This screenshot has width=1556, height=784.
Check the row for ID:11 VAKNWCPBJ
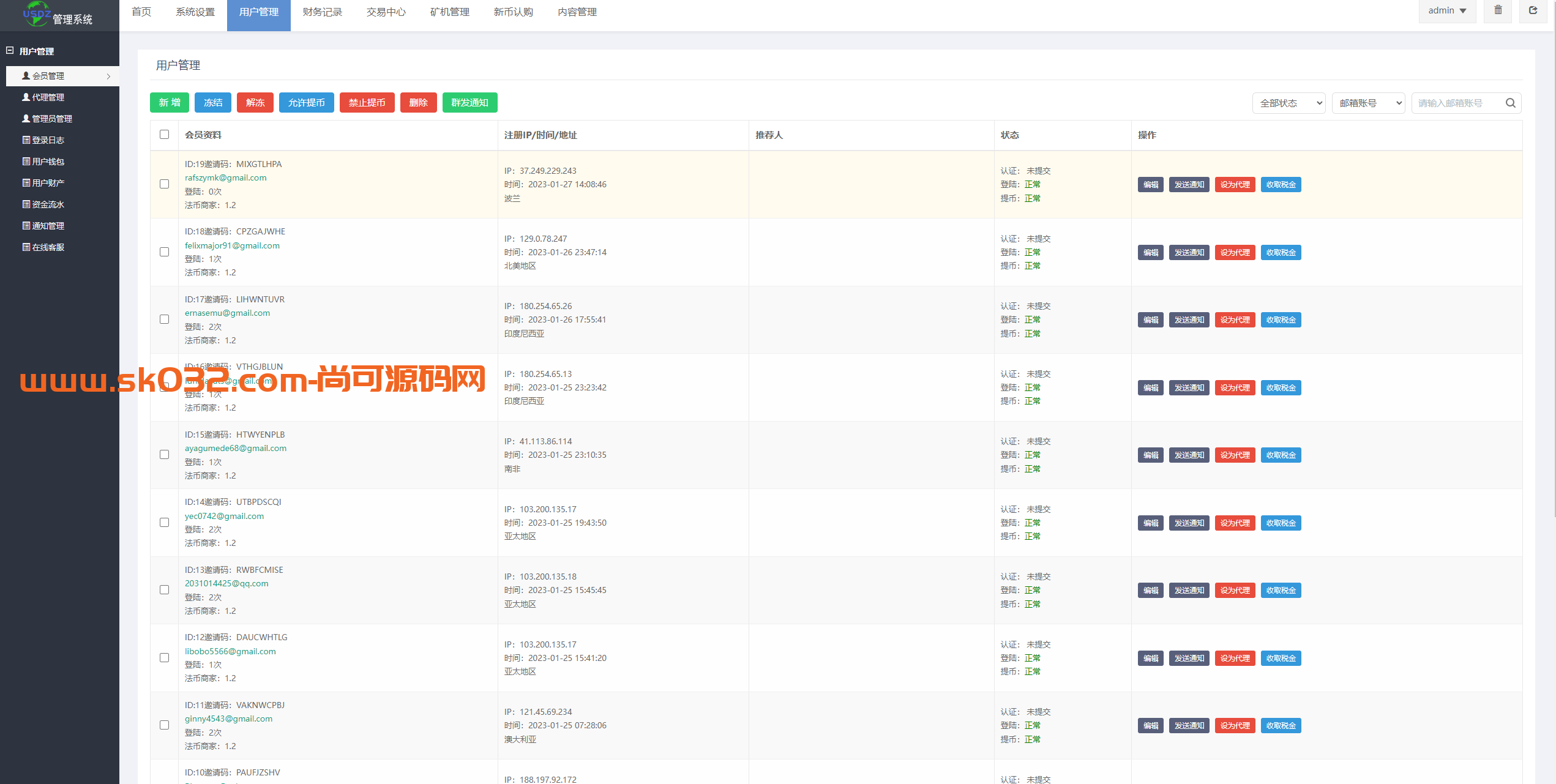[164, 725]
